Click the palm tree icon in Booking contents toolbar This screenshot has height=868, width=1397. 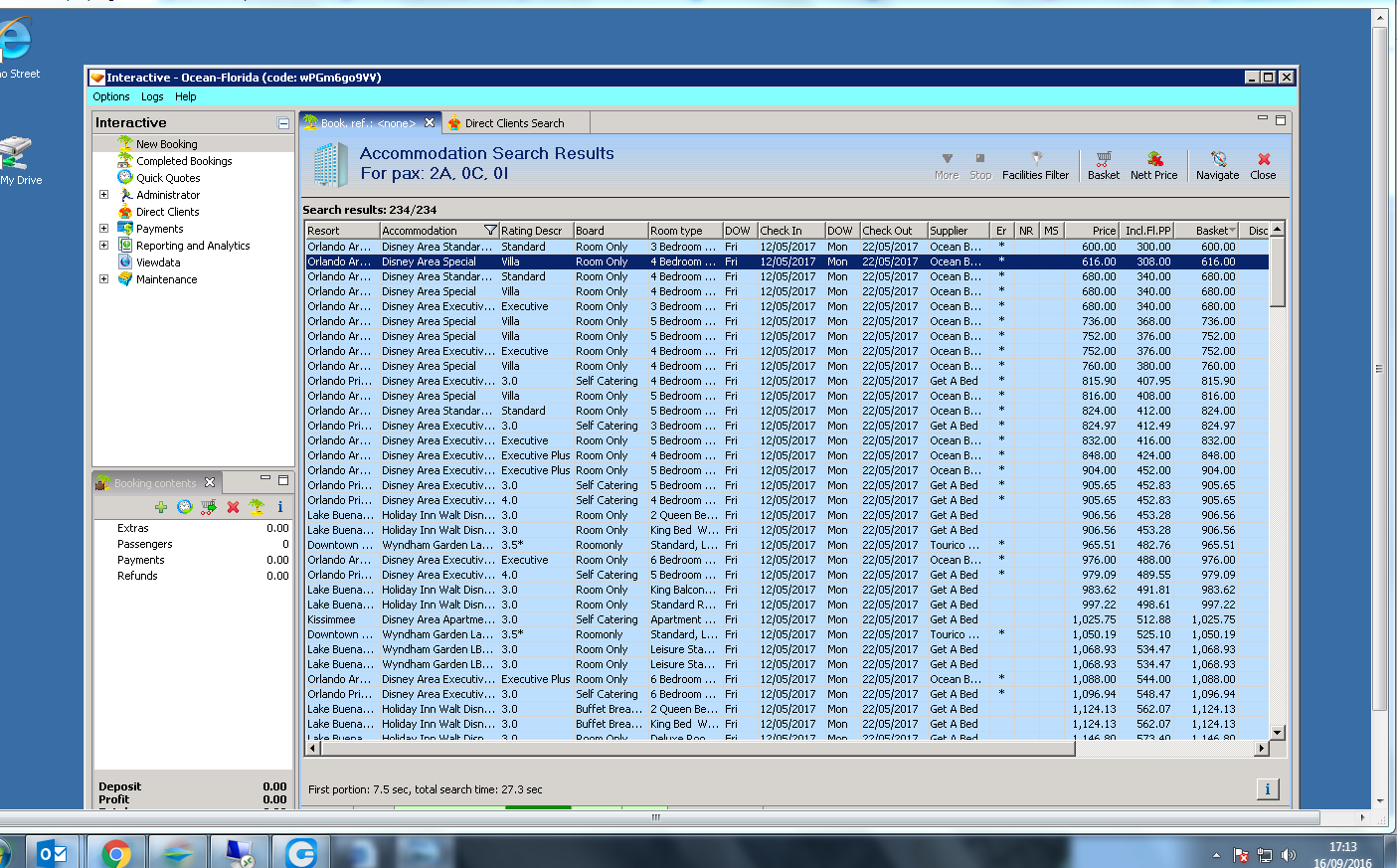coord(257,507)
